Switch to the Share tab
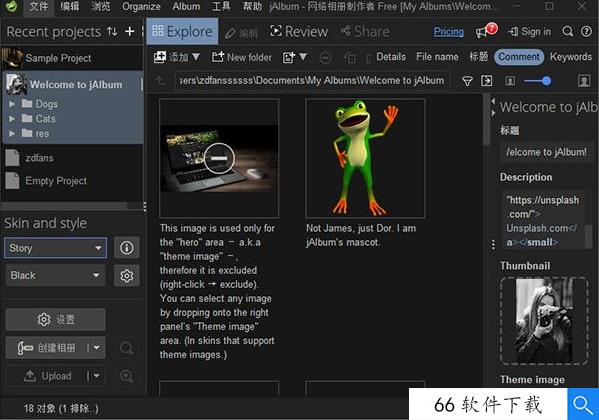599x420 pixels. [x=365, y=31]
